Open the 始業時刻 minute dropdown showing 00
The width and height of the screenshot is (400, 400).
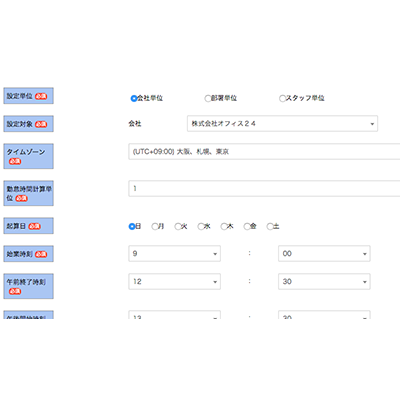pos(324,254)
